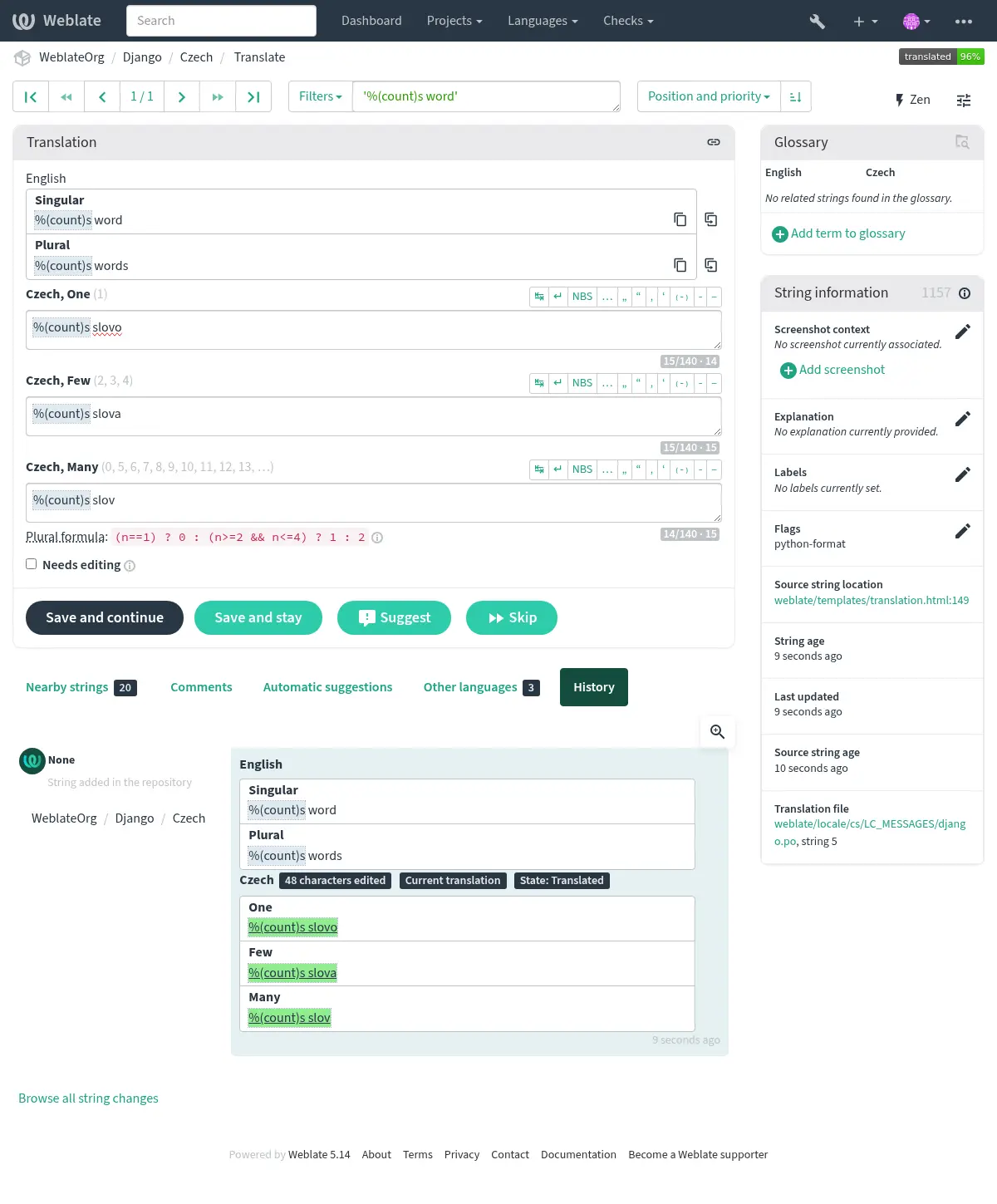Insert tab character in Czech Few field
997x1204 pixels.
coord(539,383)
